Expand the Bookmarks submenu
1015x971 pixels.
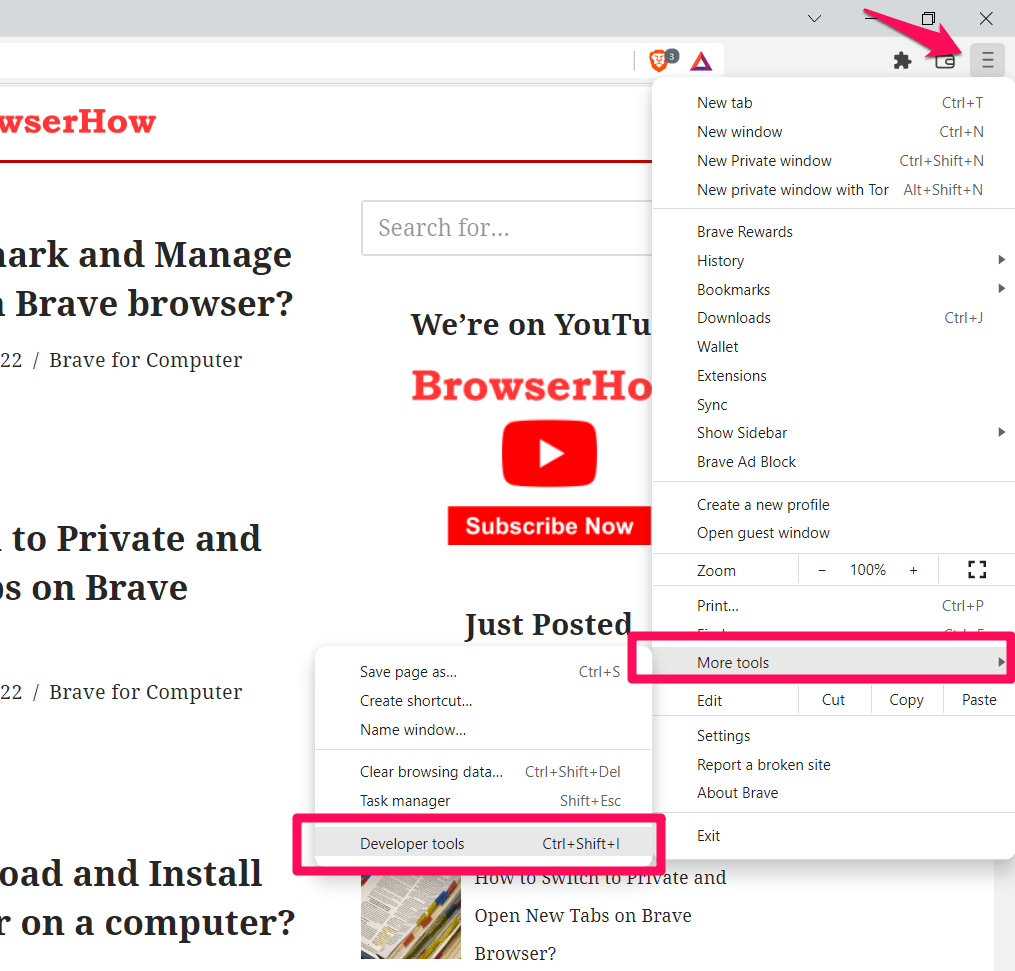tap(834, 289)
